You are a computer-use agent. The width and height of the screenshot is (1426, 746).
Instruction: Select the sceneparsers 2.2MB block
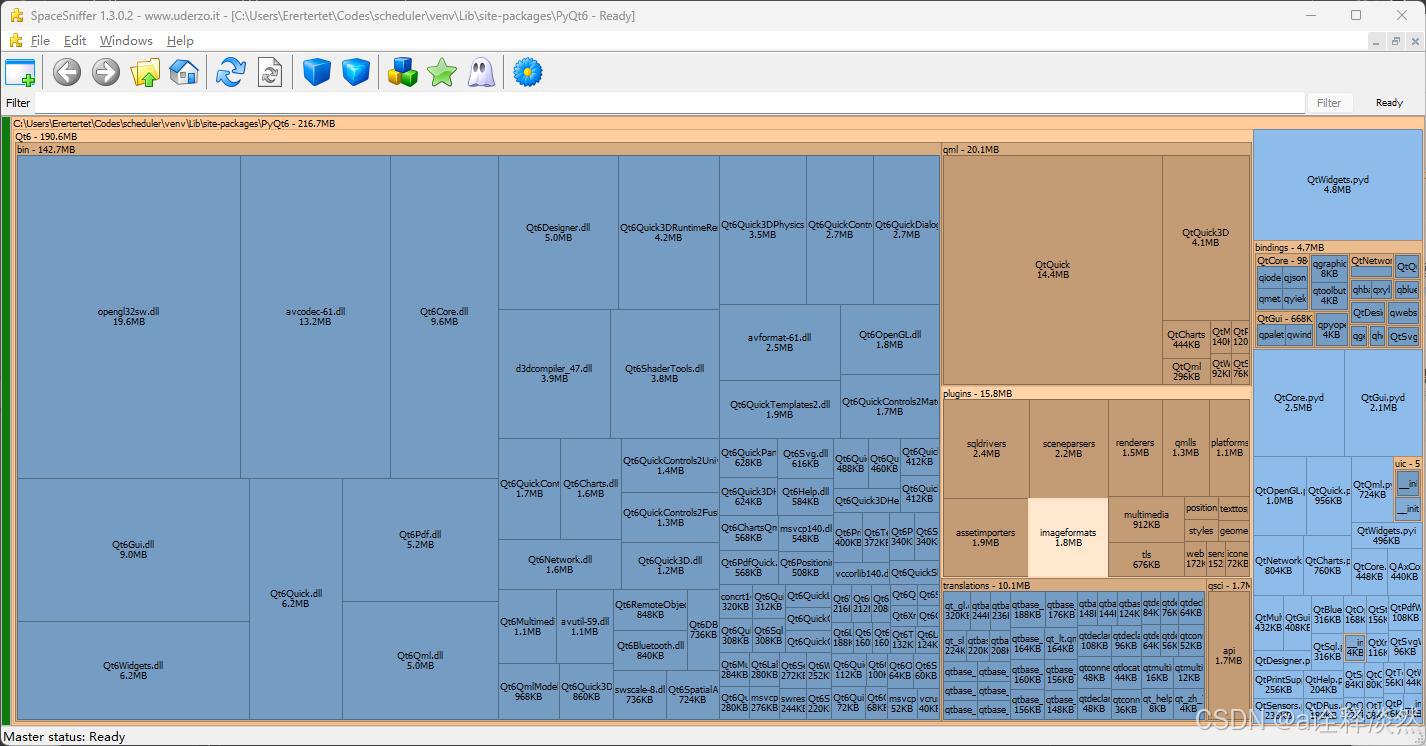[1068, 448]
